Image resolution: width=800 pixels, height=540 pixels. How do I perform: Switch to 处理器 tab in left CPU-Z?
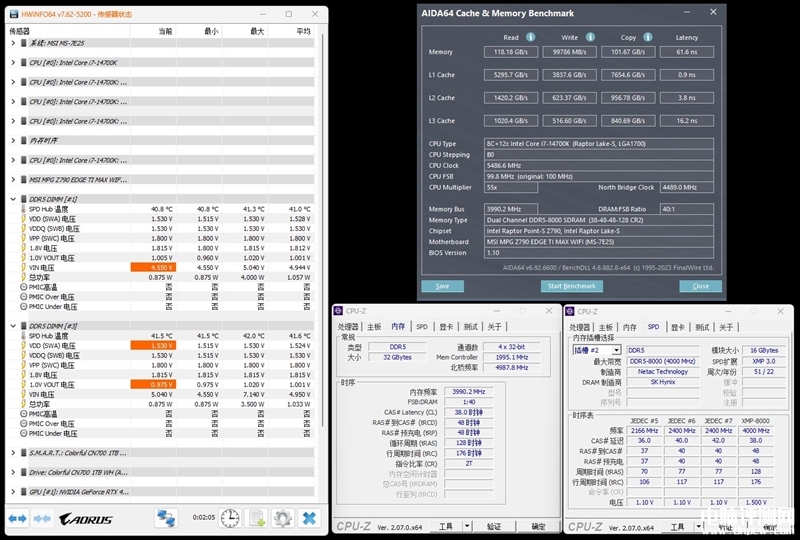(348, 327)
